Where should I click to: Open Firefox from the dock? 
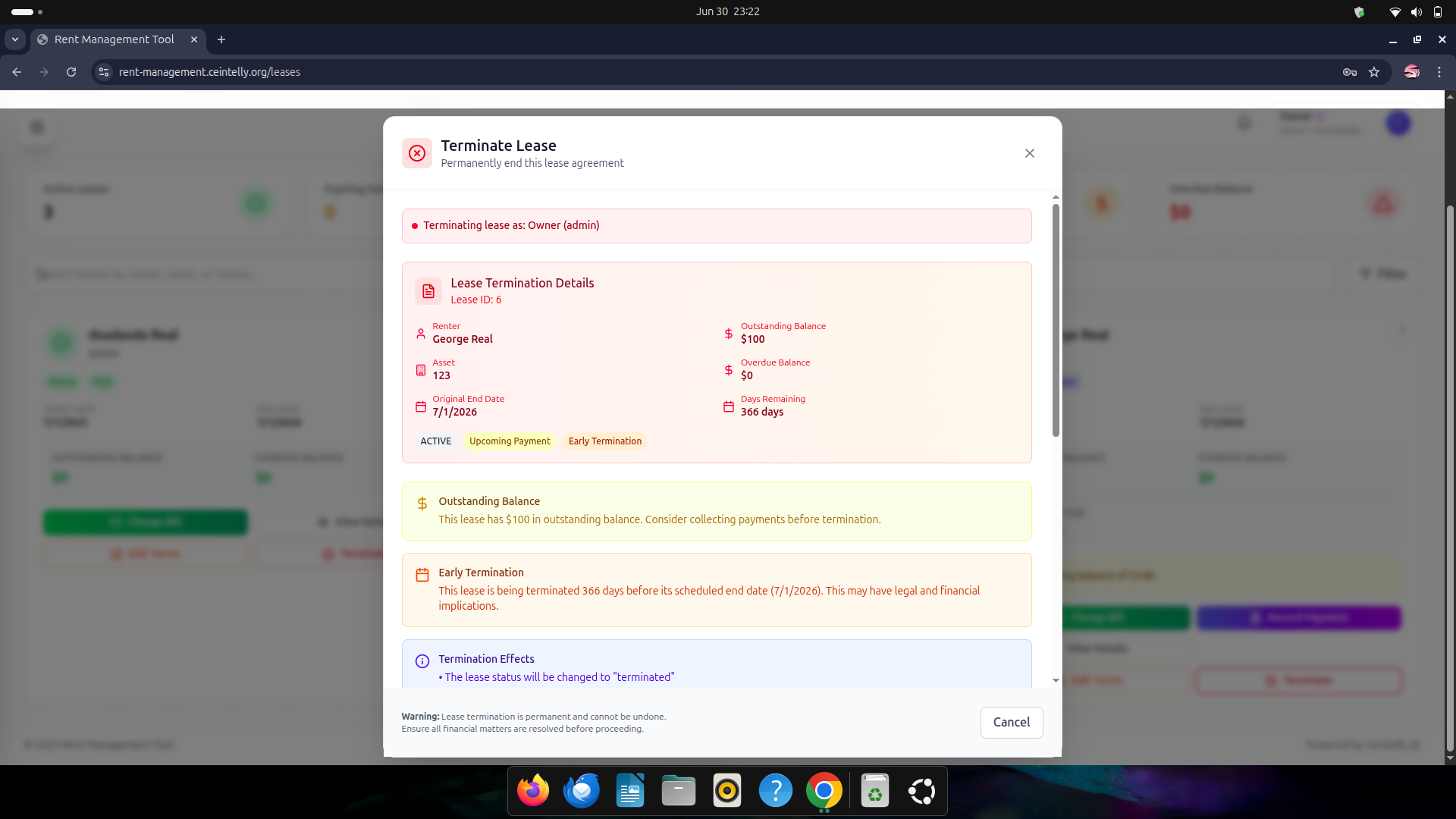533,791
